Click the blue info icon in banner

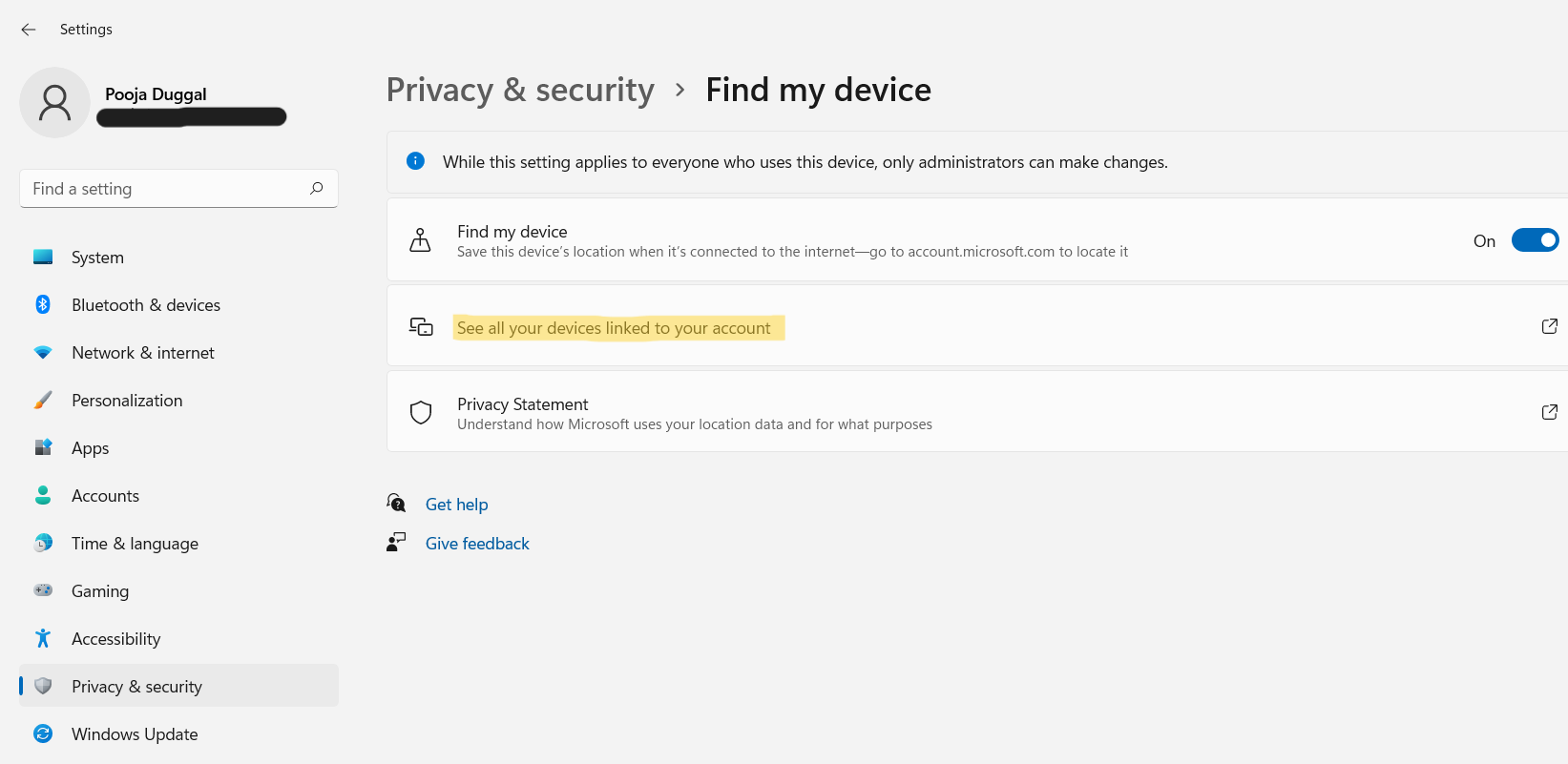[415, 161]
